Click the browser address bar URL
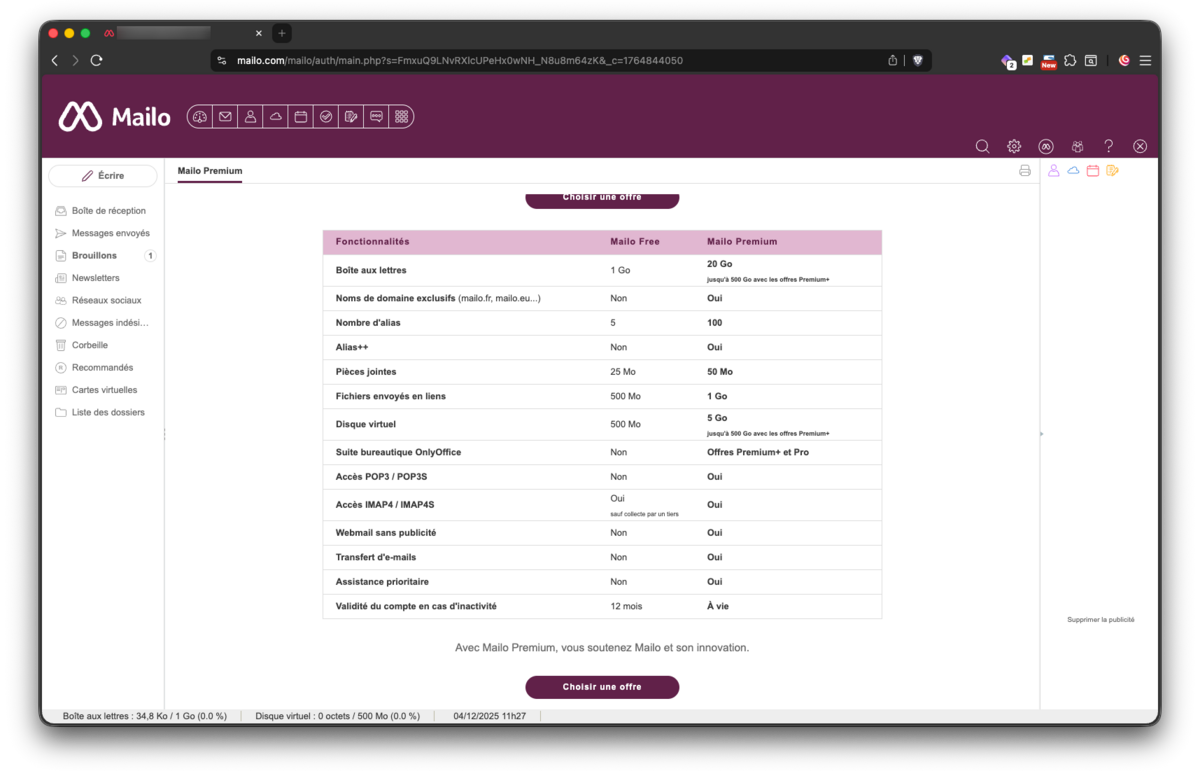This screenshot has height=771, width=1200. (x=460, y=61)
